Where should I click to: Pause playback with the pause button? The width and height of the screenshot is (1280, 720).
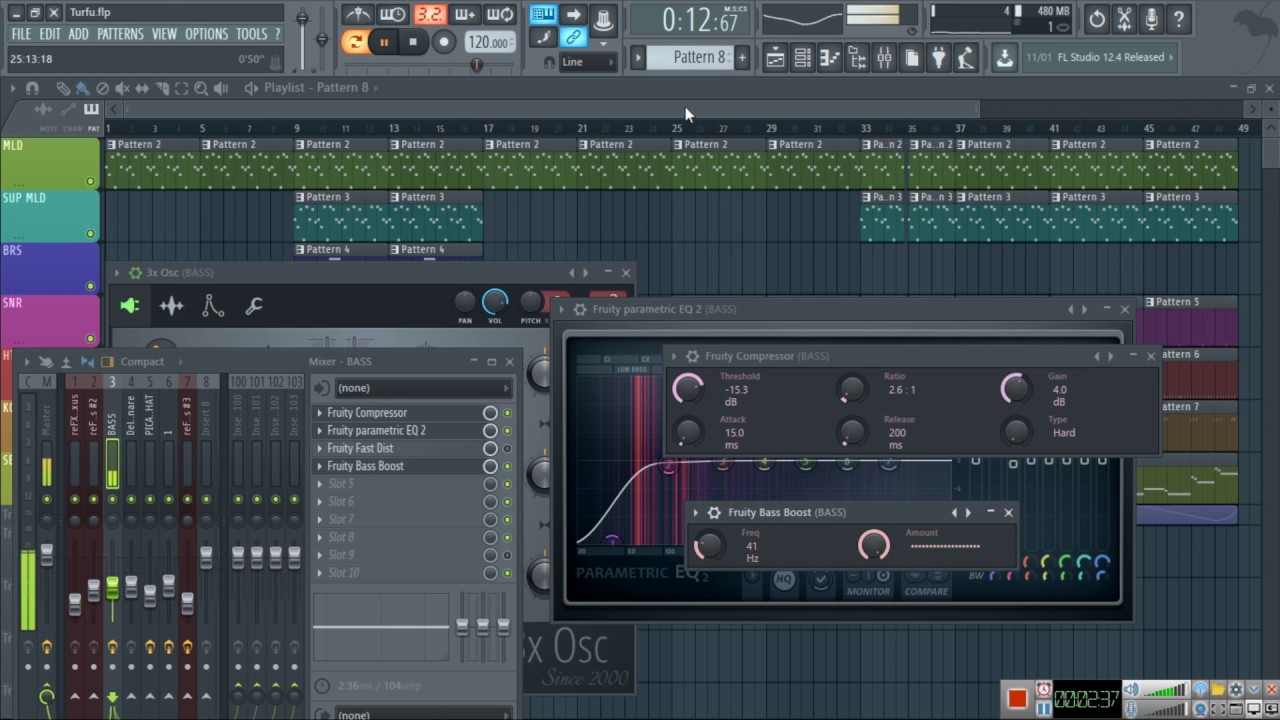[x=384, y=42]
